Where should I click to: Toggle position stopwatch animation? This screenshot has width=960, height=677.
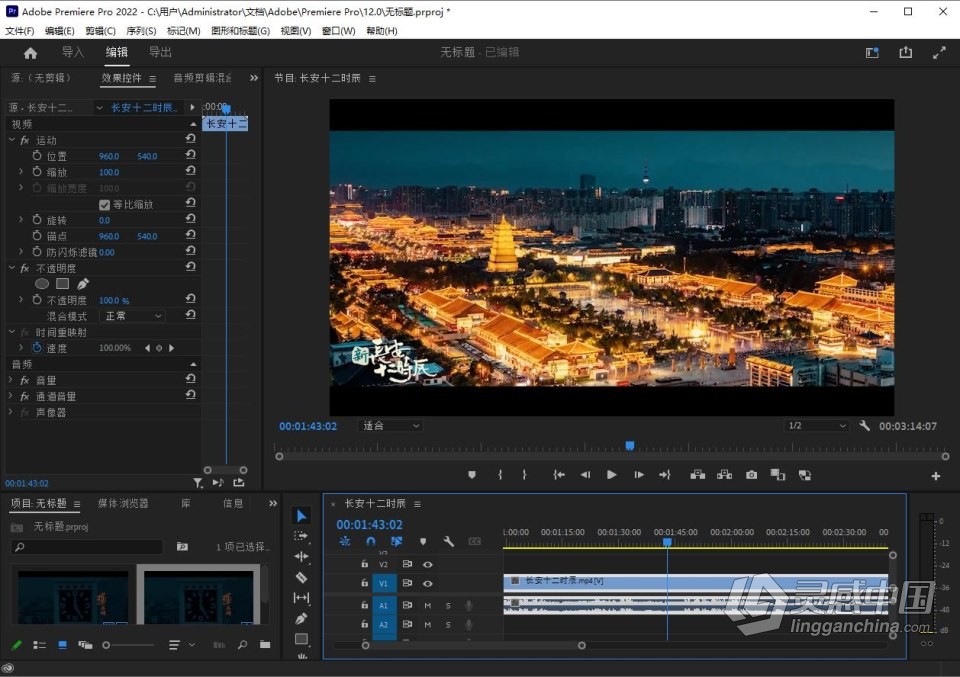pyautogui.click(x=37, y=156)
